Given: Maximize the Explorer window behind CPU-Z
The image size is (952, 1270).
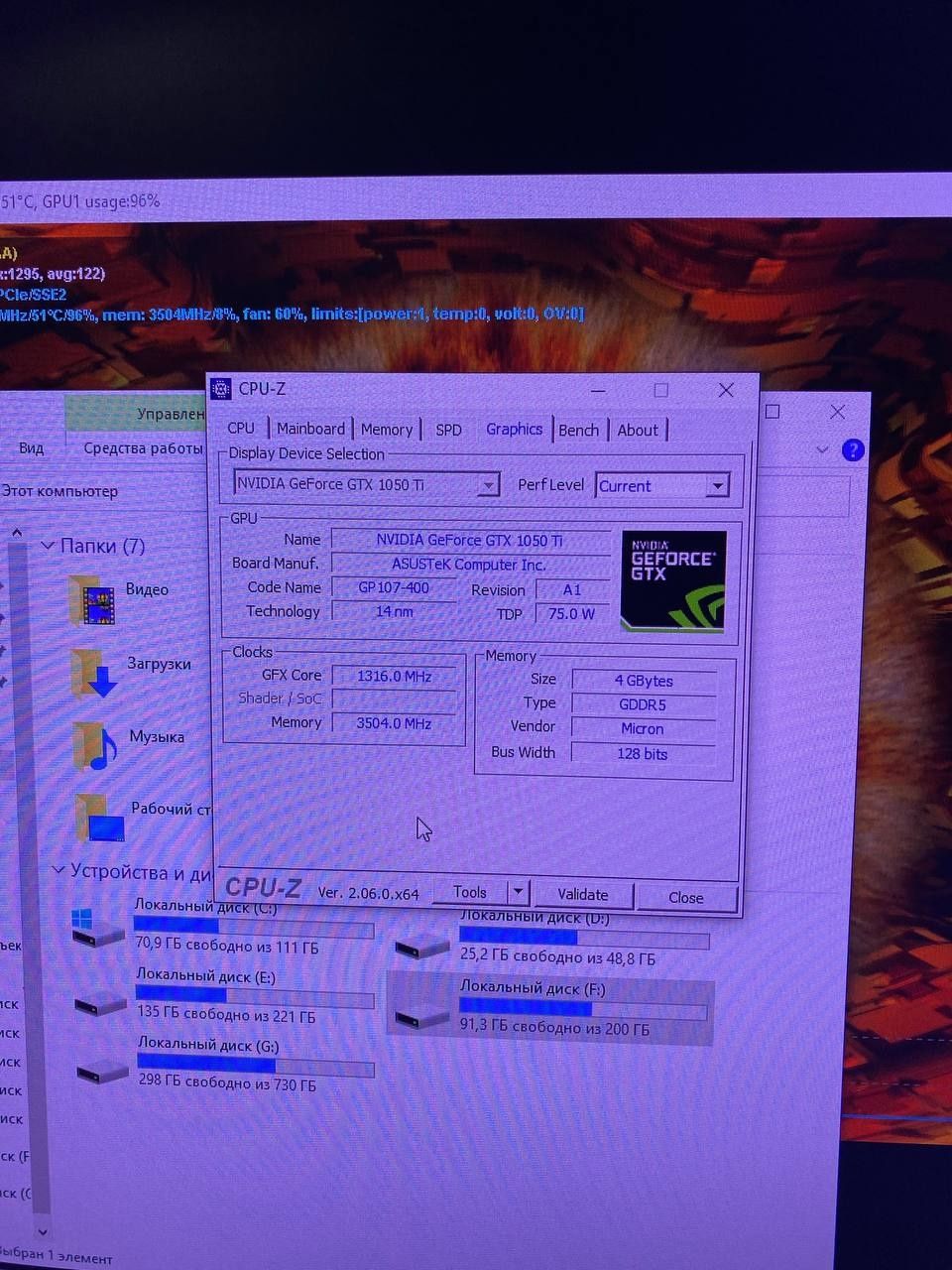Looking at the screenshot, I should 773,411.
